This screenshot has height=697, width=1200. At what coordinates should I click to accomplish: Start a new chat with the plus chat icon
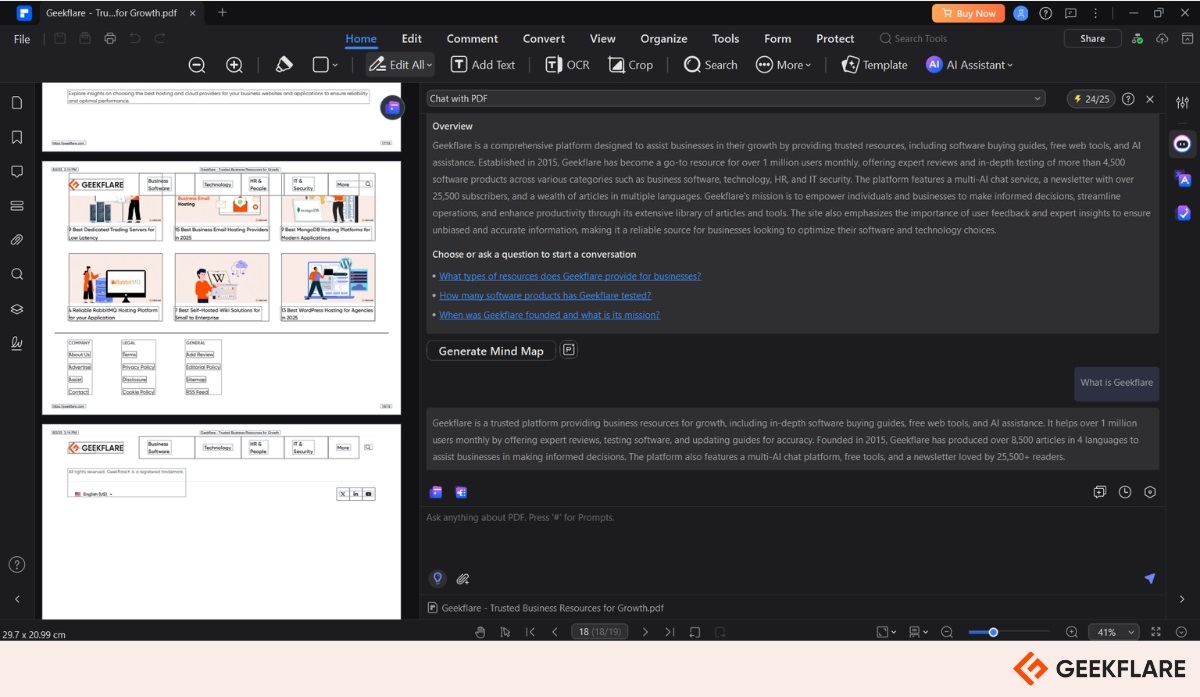pos(1099,492)
